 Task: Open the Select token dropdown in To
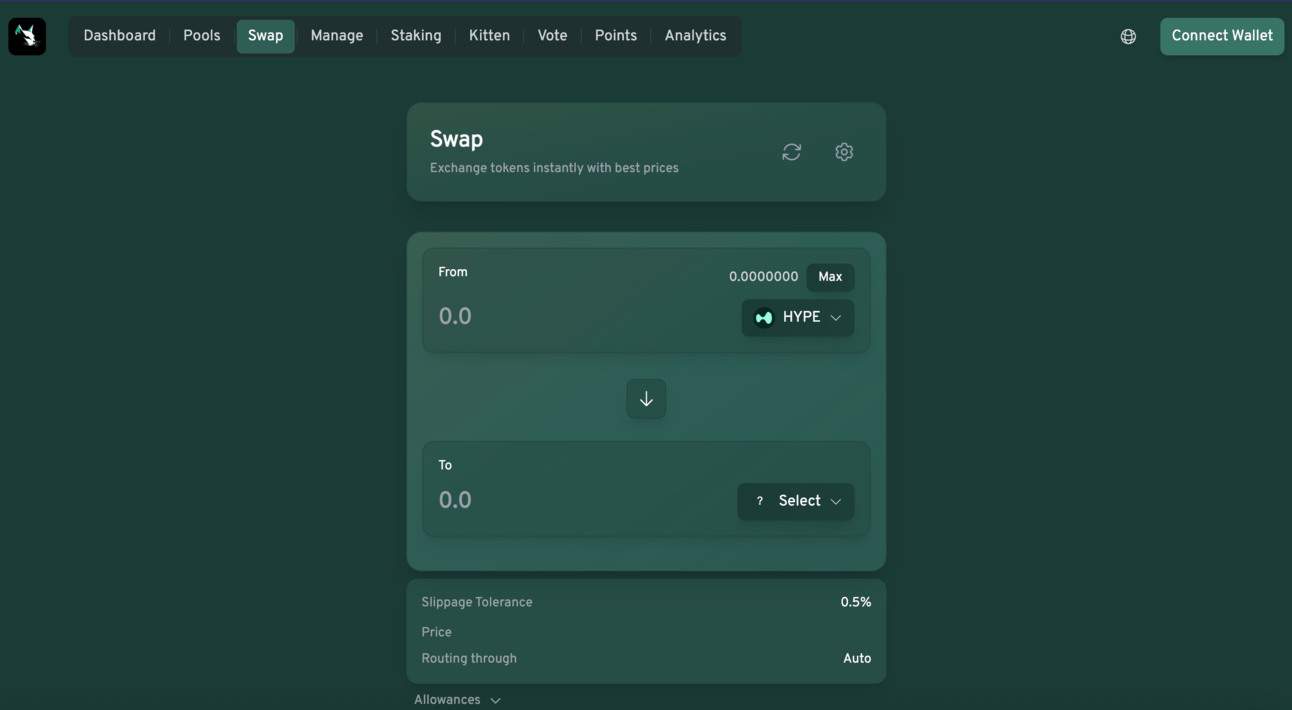(796, 501)
